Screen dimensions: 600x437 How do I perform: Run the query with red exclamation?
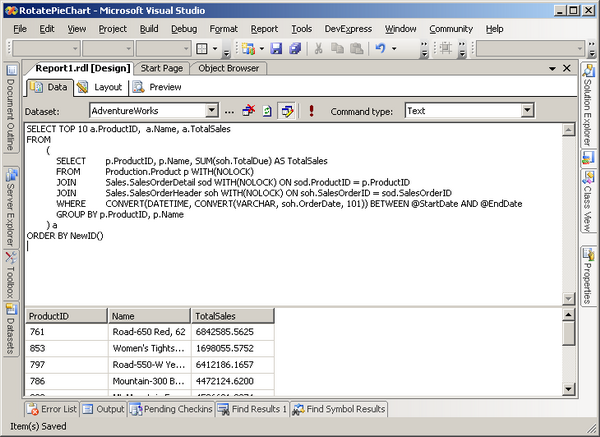[311, 111]
